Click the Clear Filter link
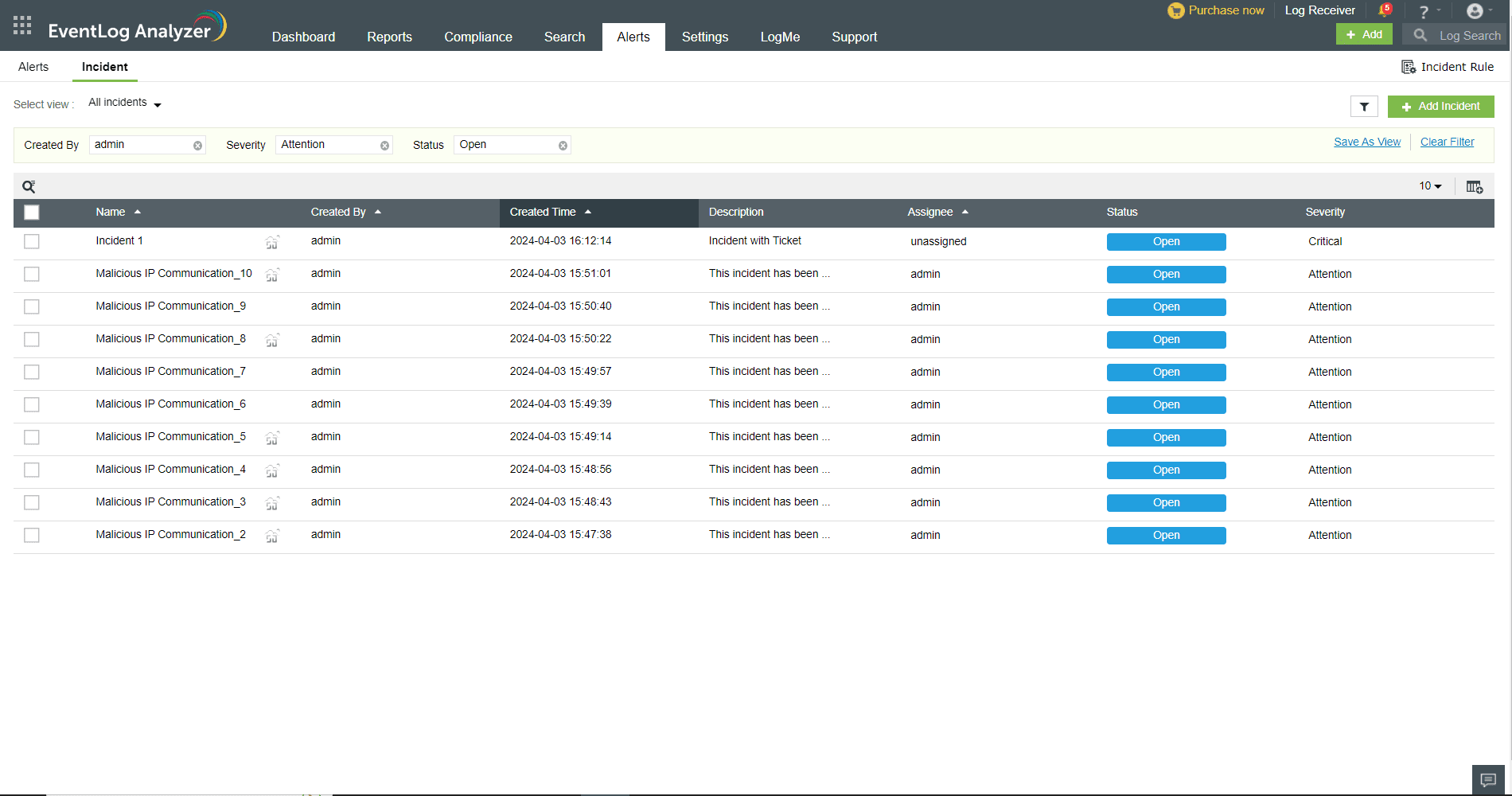The image size is (1512, 796). [1448, 142]
